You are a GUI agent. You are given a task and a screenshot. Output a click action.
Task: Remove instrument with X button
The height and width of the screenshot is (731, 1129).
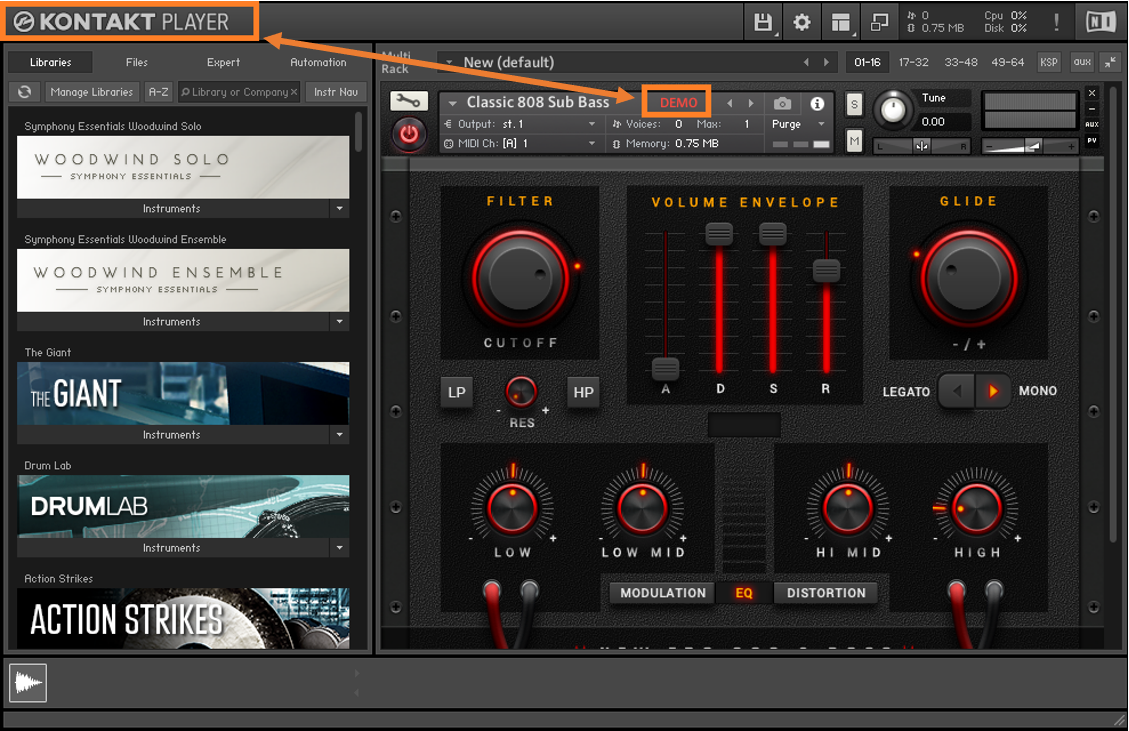coord(1092,93)
